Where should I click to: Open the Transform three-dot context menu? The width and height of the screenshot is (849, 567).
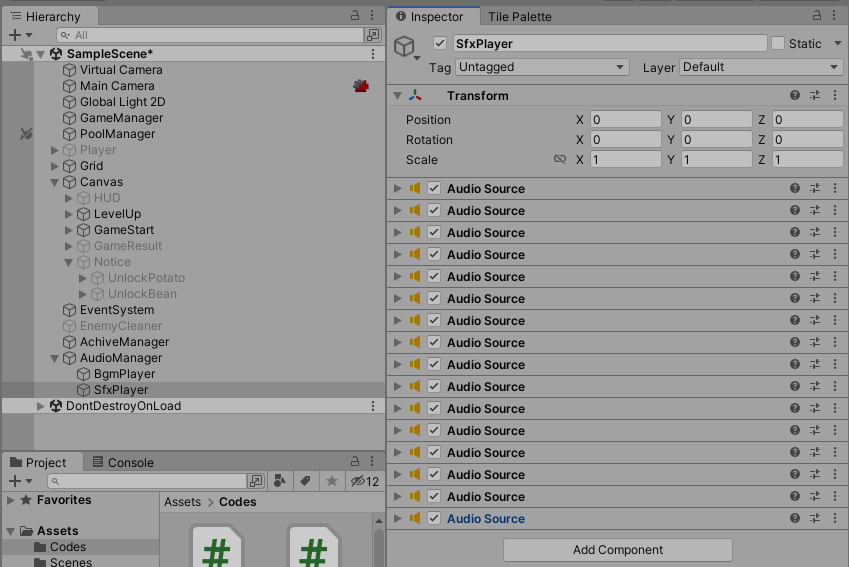[835, 95]
